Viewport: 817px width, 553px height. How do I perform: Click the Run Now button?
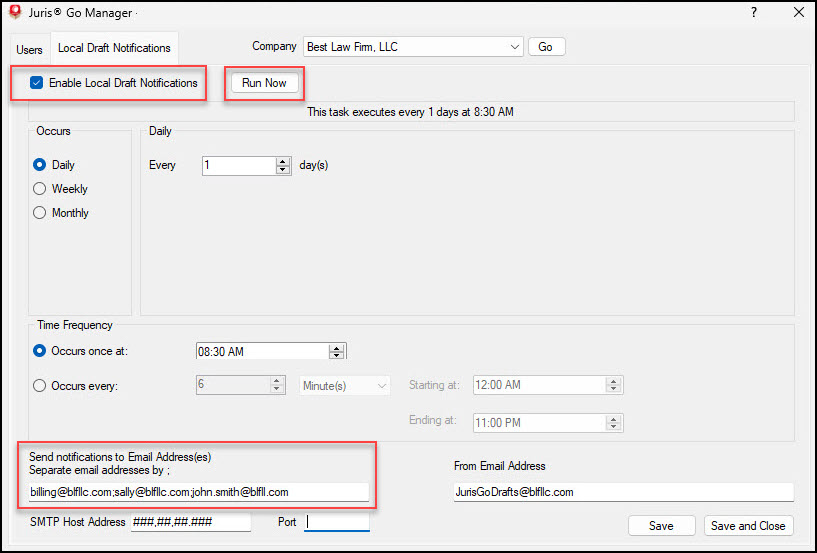pos(264,83)
